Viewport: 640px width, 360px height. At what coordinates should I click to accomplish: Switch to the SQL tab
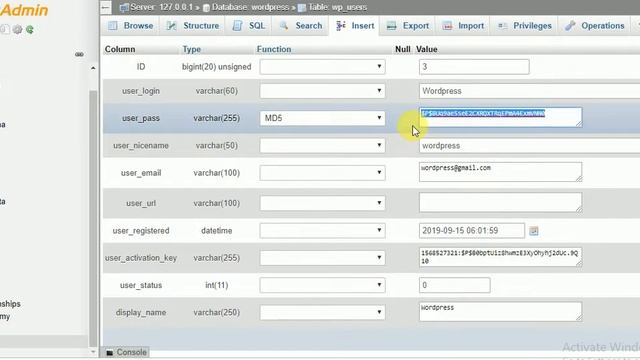(x=249, y=26)
